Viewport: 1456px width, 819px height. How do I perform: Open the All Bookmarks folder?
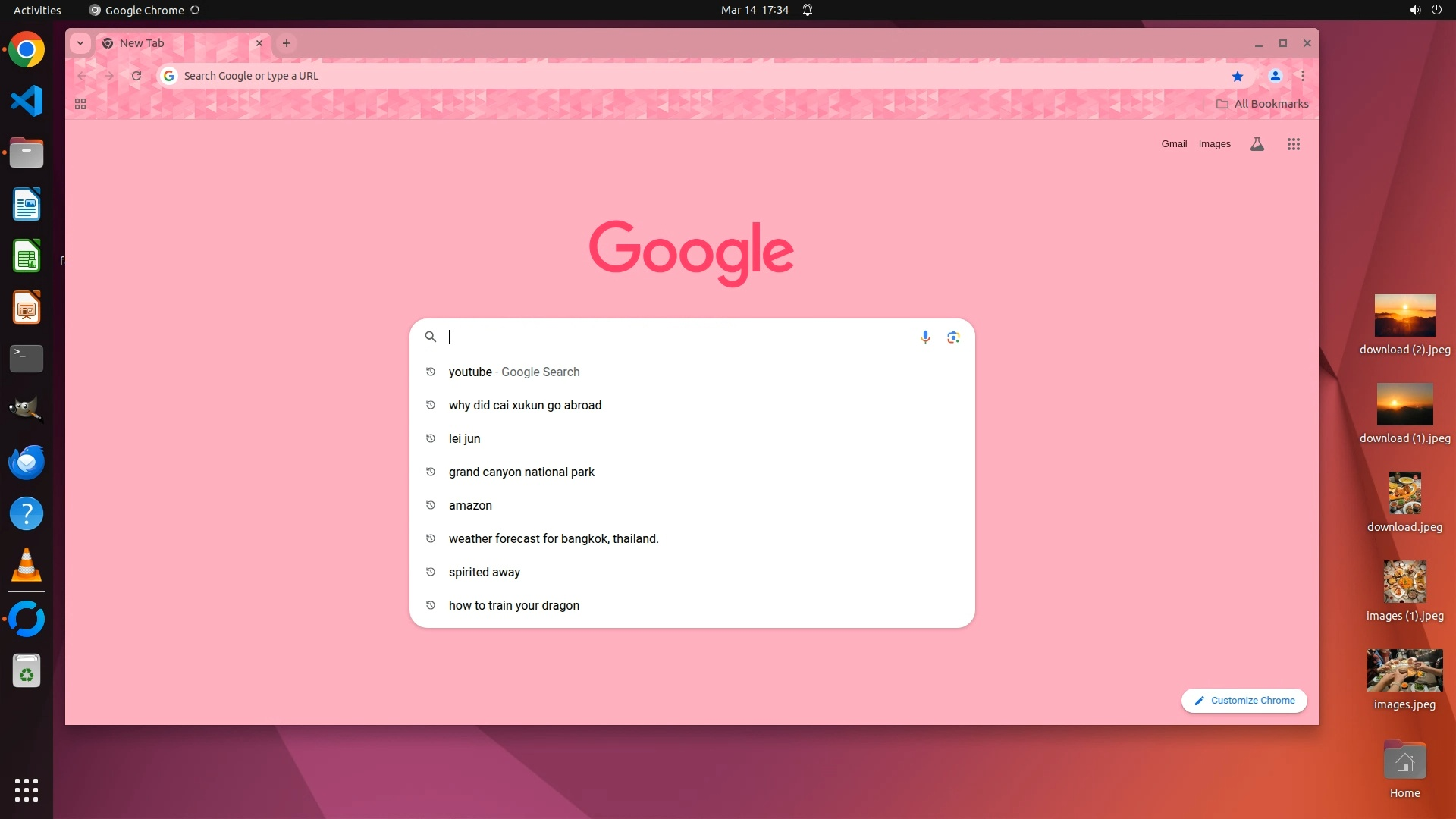click(1263, 104)
